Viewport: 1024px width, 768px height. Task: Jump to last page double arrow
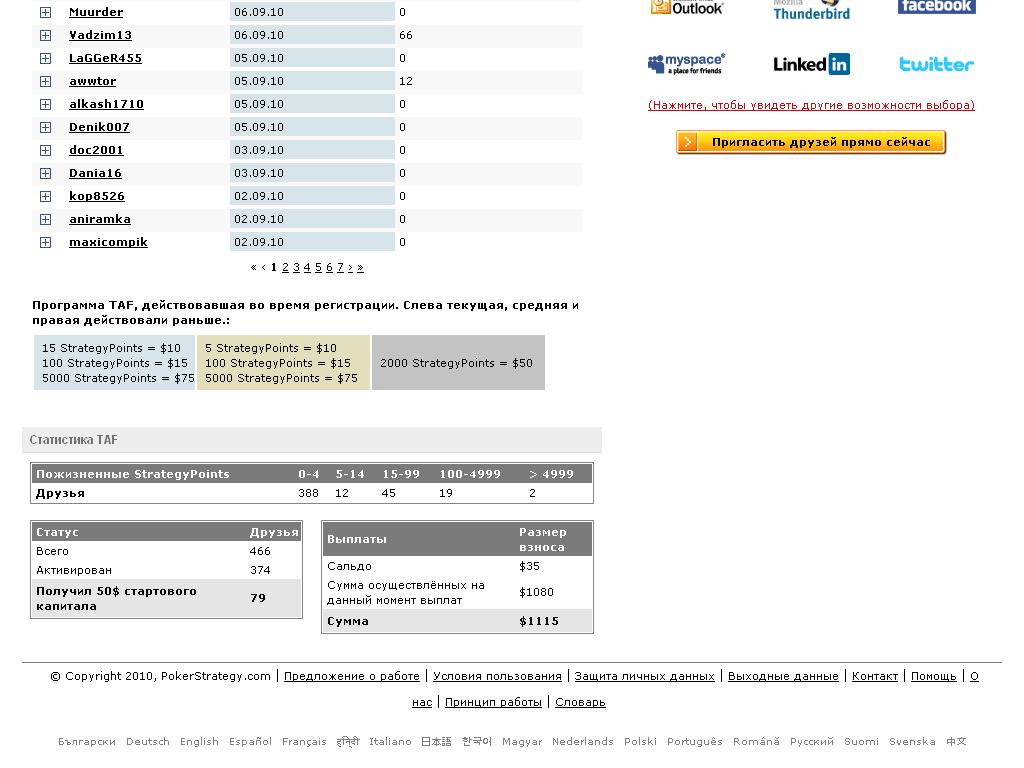[360, 268]
